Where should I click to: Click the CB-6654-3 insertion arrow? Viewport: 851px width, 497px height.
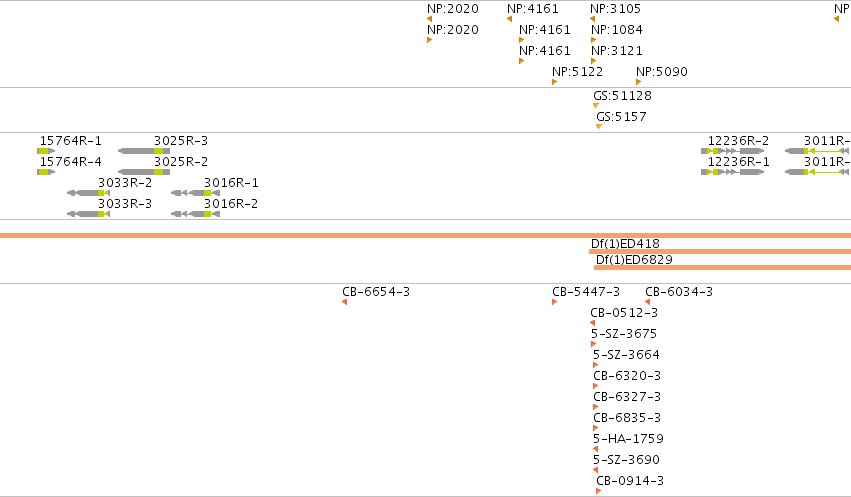pos(344,302)
